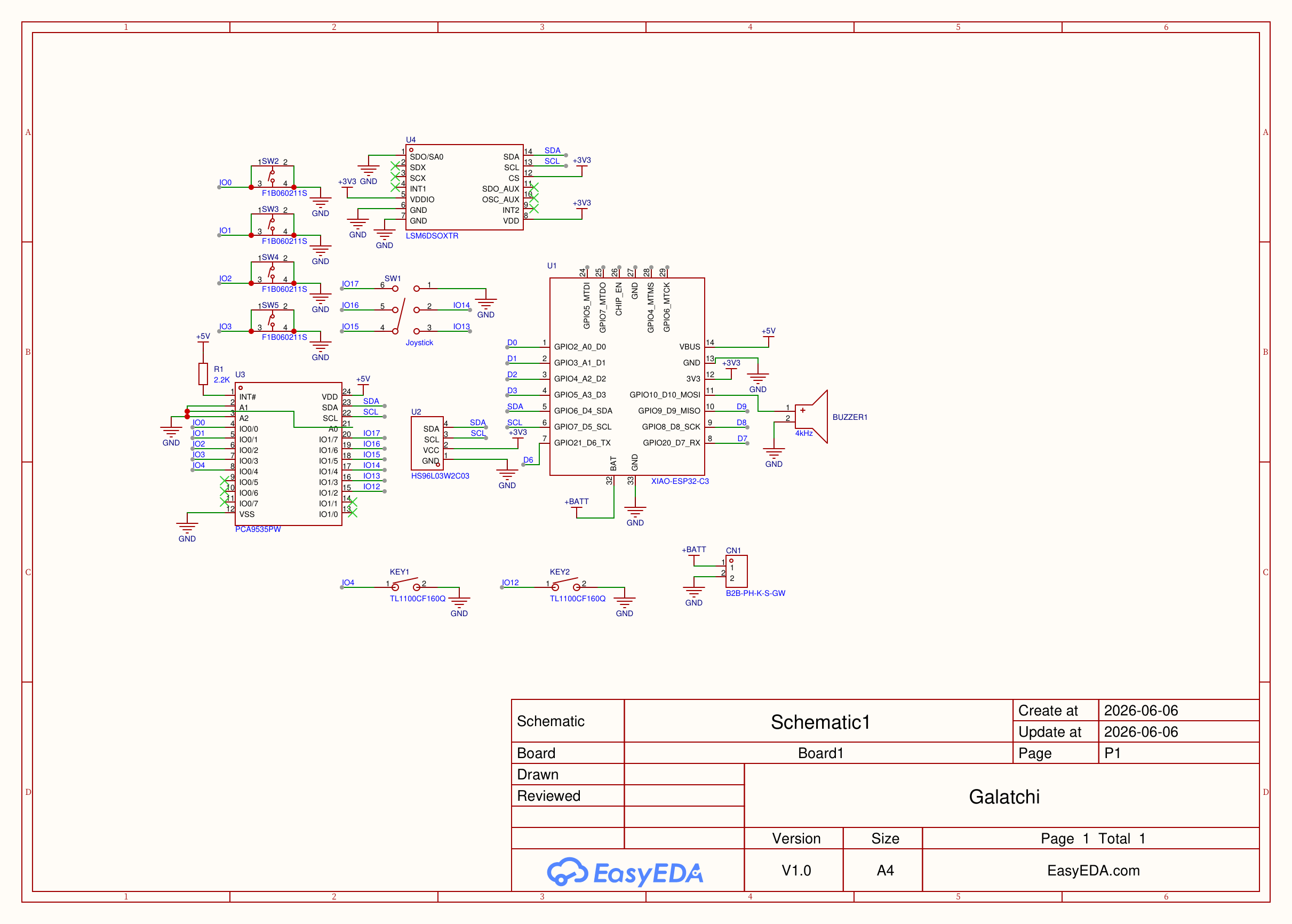This screenshot has height=924, width=1292.
Task: Click the EasyEDA logo in title block
Action: [x=625, y=872]
